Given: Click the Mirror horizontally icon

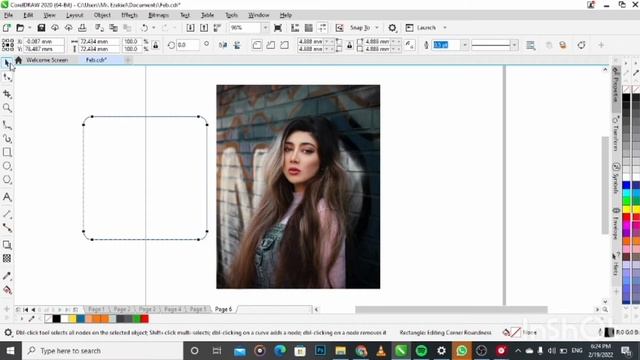Looking at the screenshot, I should [223, 45].
